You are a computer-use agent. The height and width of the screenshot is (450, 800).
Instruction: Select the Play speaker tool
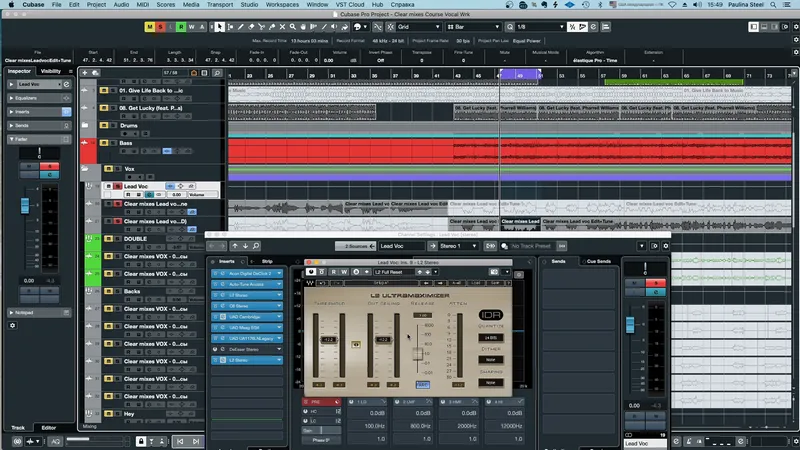334,27
